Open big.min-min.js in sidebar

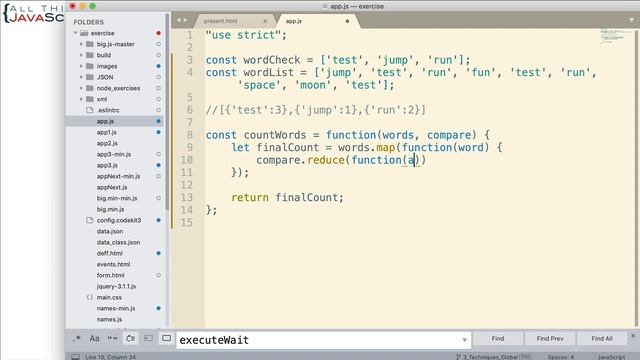117,198
